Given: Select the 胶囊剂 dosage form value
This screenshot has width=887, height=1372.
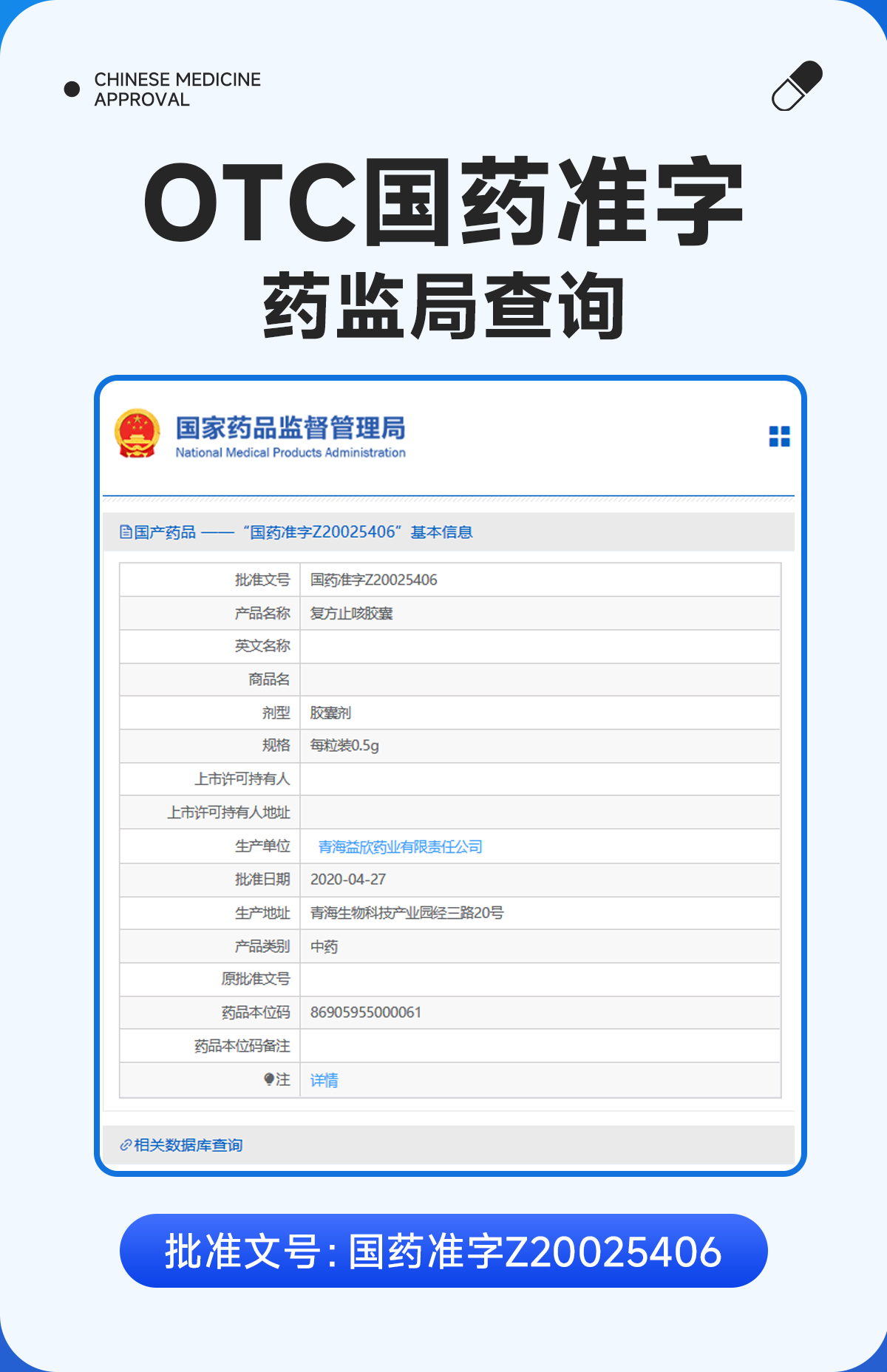Looking at the screenshot, I should pyautogui.click(x=330, y=713).
